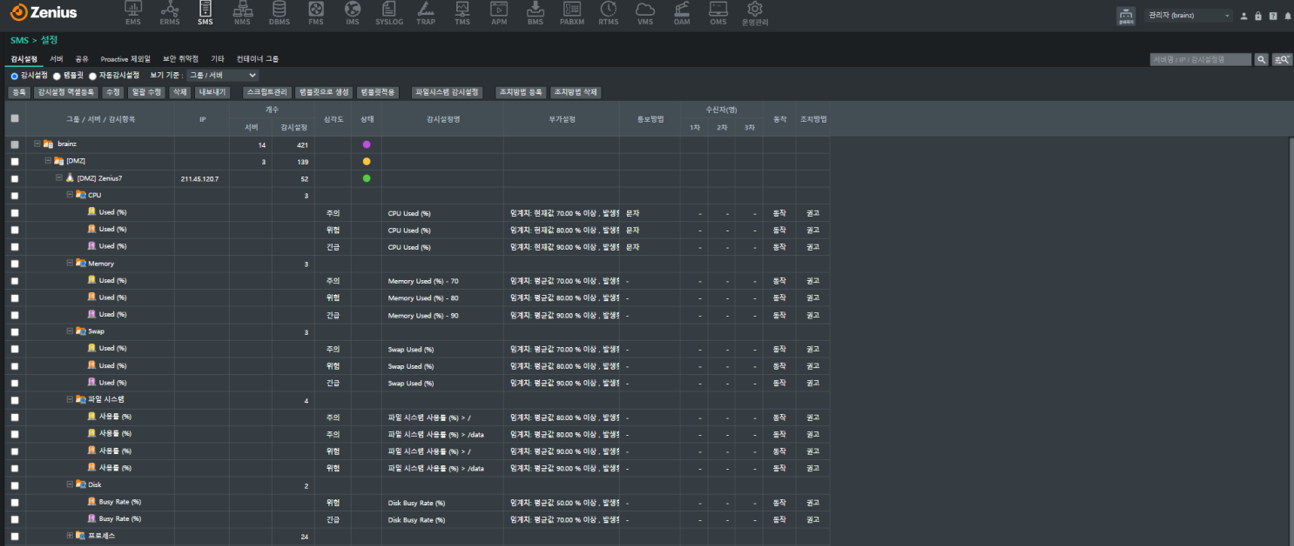
Task: Open the 보기 기준 dropdown
Action: pos(222,76)
